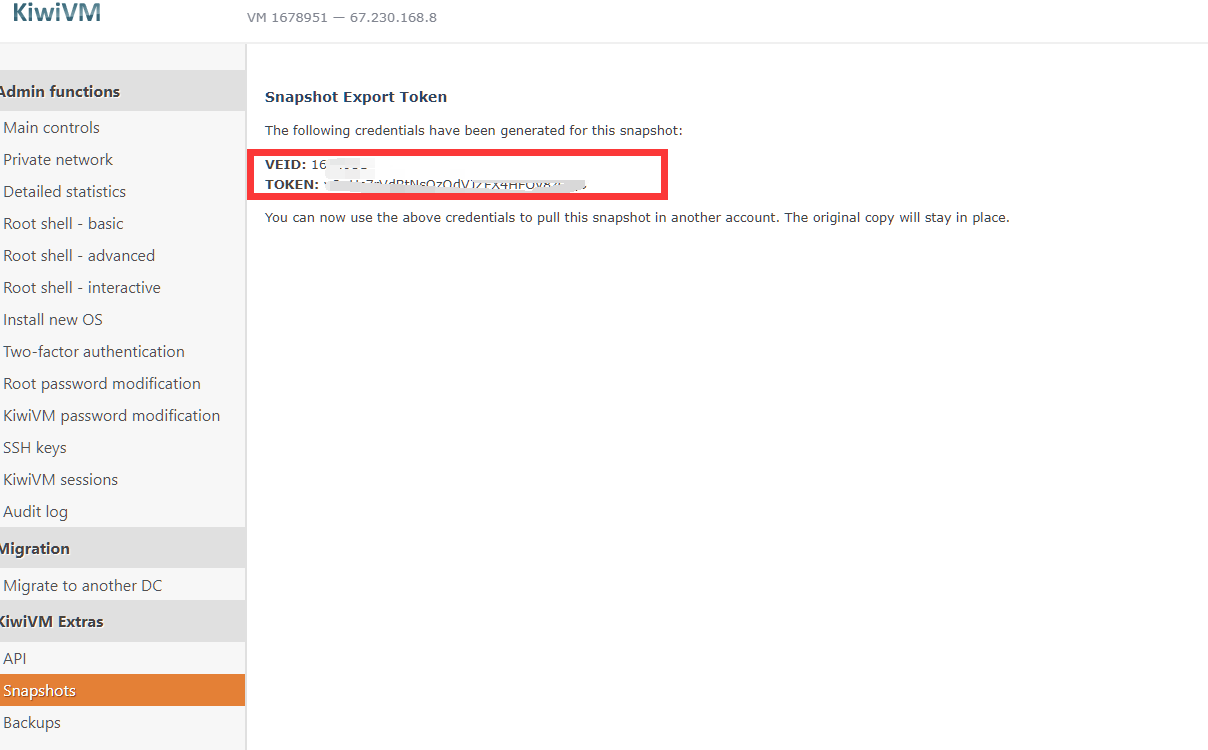Go to Root password modification

click(x=102, y=384)
